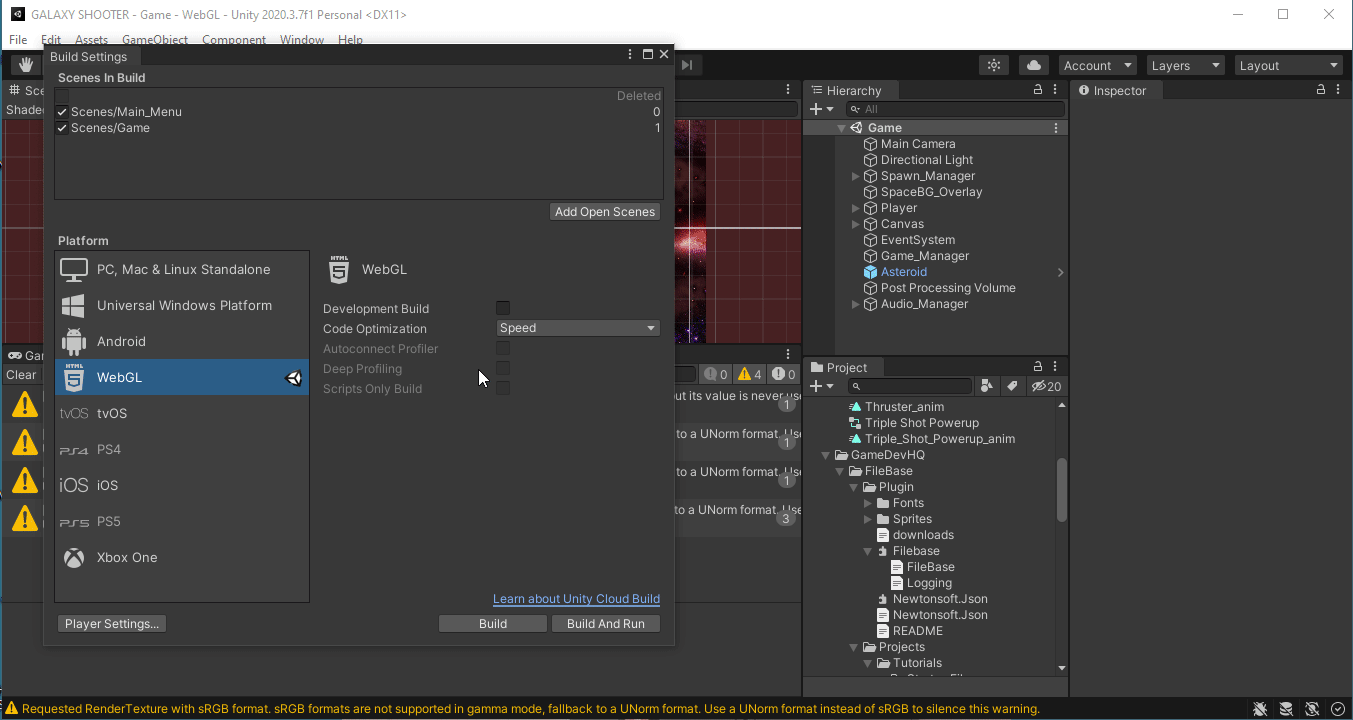The width and height of the screenshot is (1353, 720).
Task: Click the Step forward playback button
Action: pyautogui.click(x=687, y=65)
